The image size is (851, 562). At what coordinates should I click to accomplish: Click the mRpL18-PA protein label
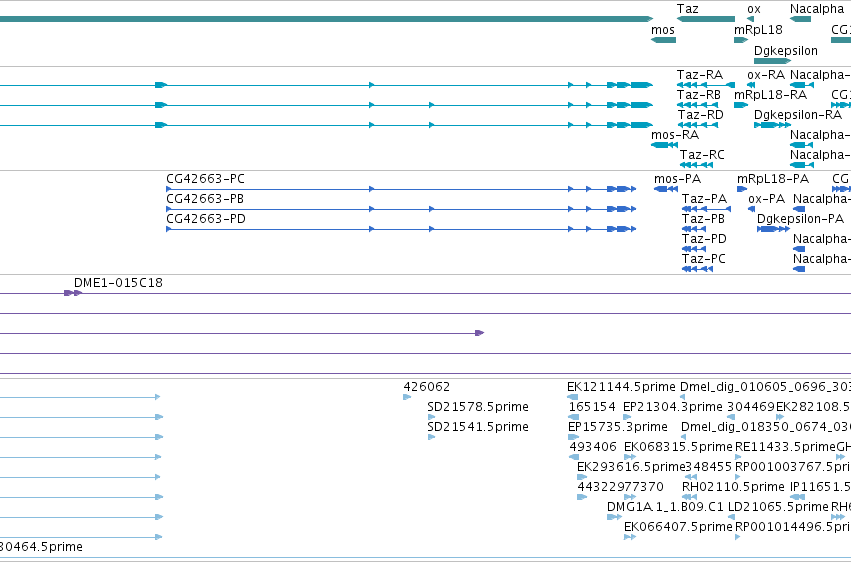773,178
